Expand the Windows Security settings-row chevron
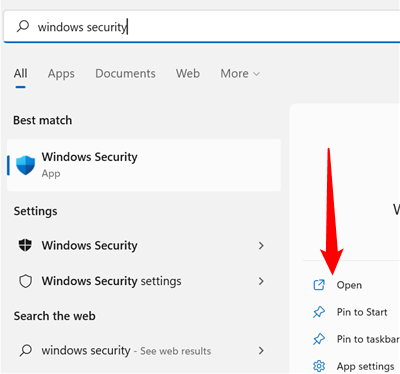400x374 pixels. click(x=261, y=246)
